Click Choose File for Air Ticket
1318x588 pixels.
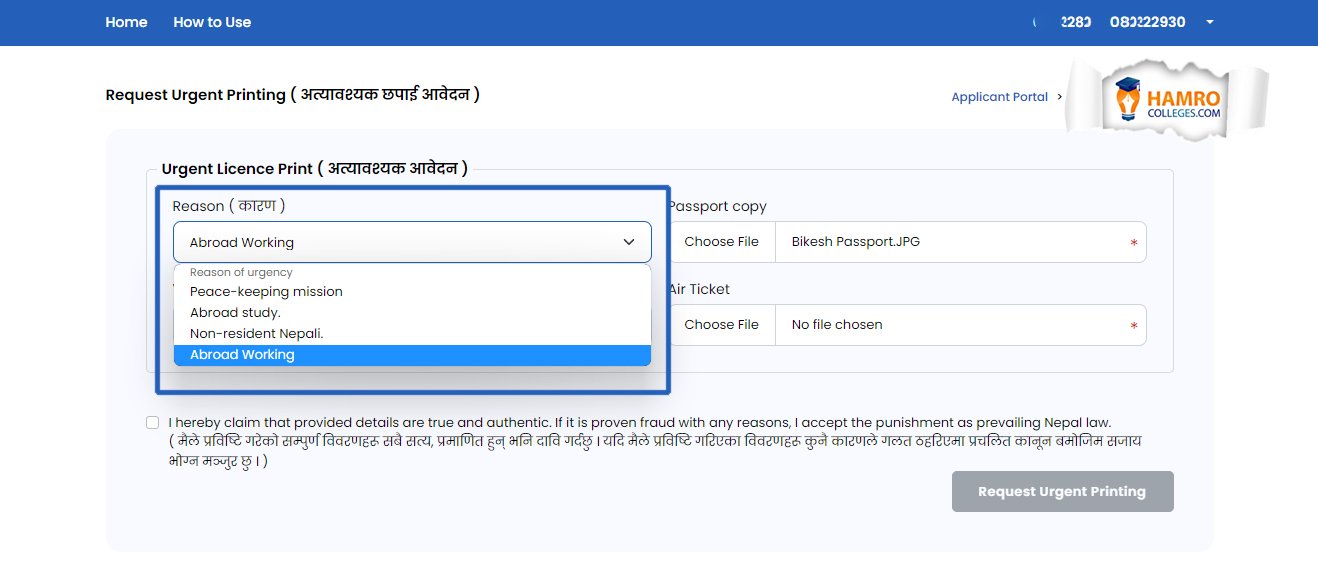coord(722,324)
